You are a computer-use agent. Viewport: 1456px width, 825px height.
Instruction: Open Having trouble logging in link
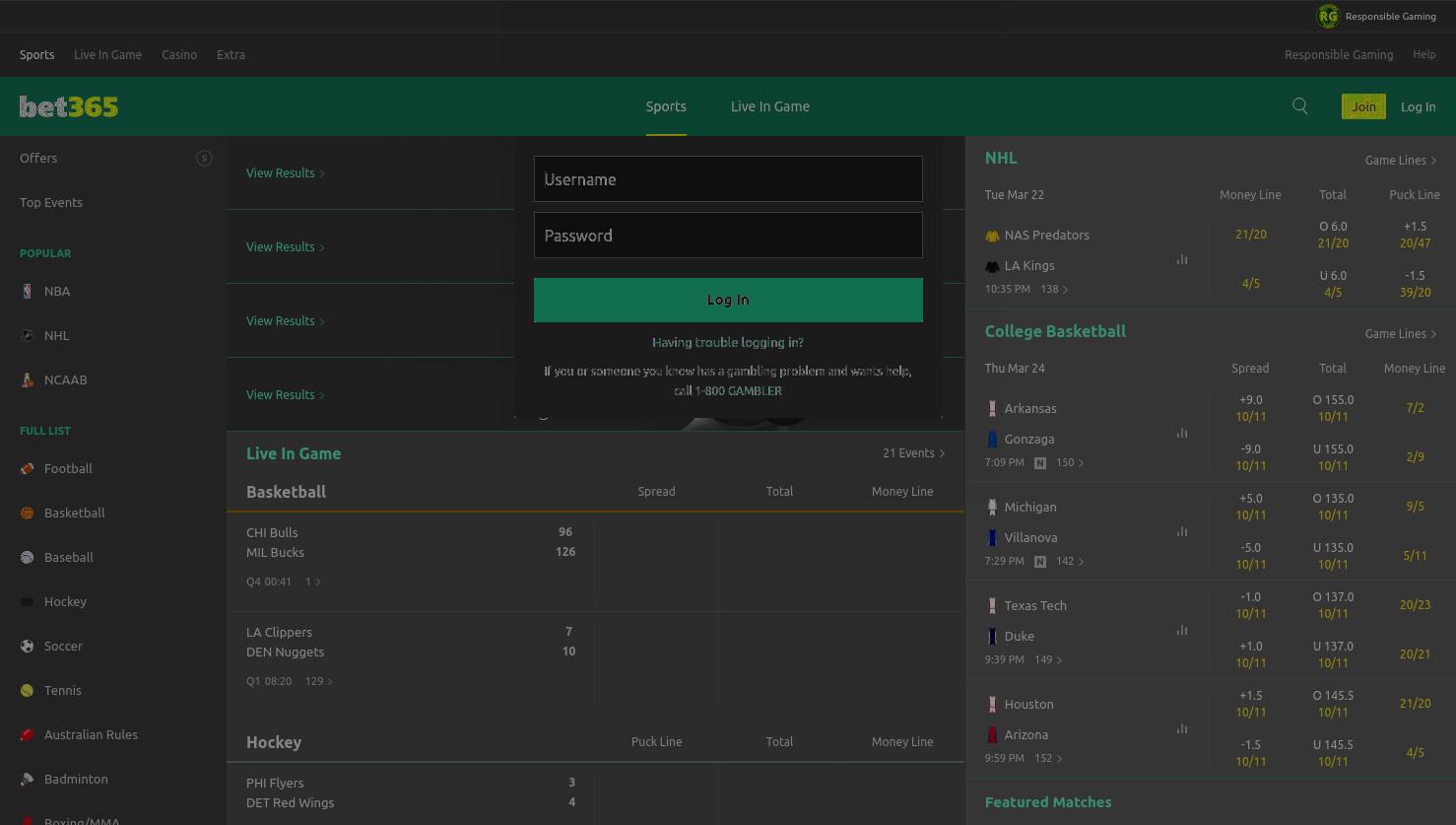click(x=728, y=342)
